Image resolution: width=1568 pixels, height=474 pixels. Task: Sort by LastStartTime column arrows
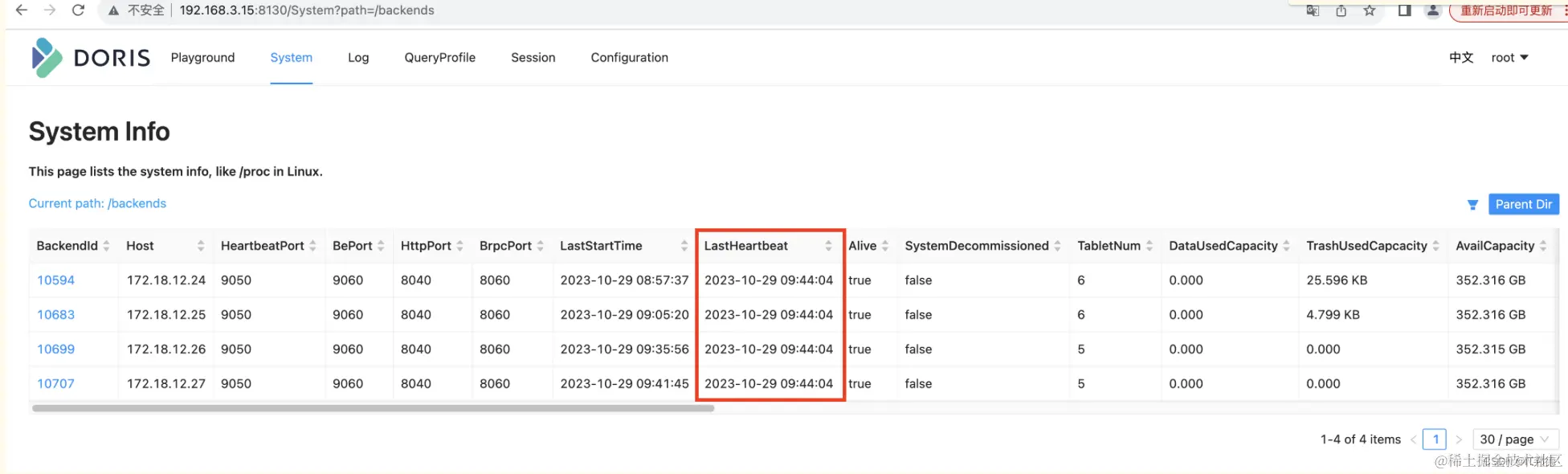click(x=684, y=246)
